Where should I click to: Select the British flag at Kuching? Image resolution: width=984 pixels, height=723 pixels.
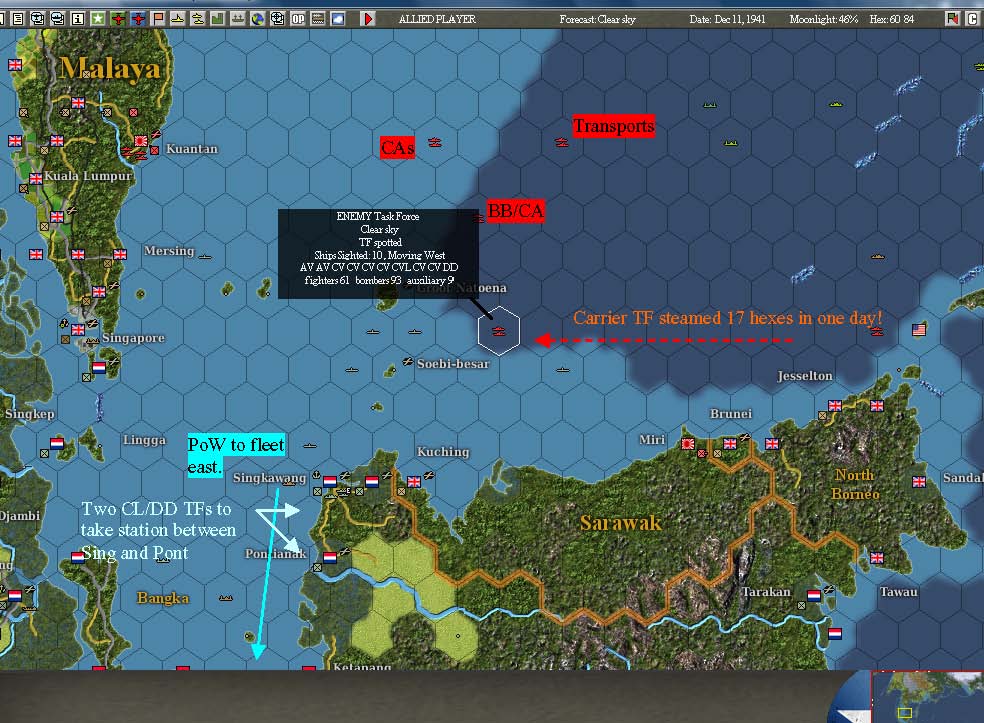pyautogui.click(x=414, y=481)
